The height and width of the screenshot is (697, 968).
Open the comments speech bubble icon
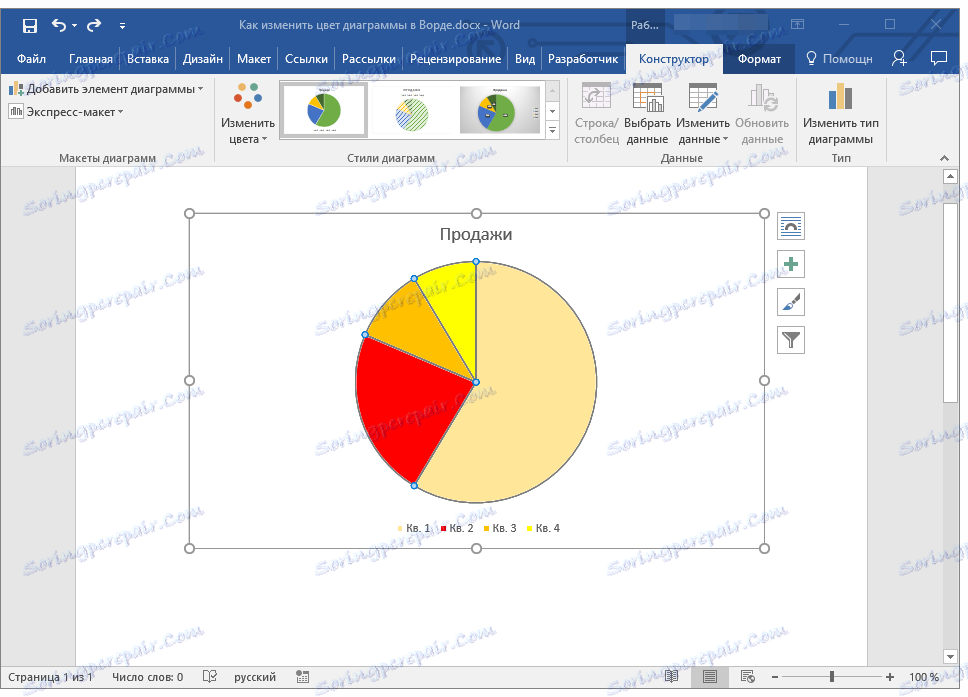[x=938, y=58]
